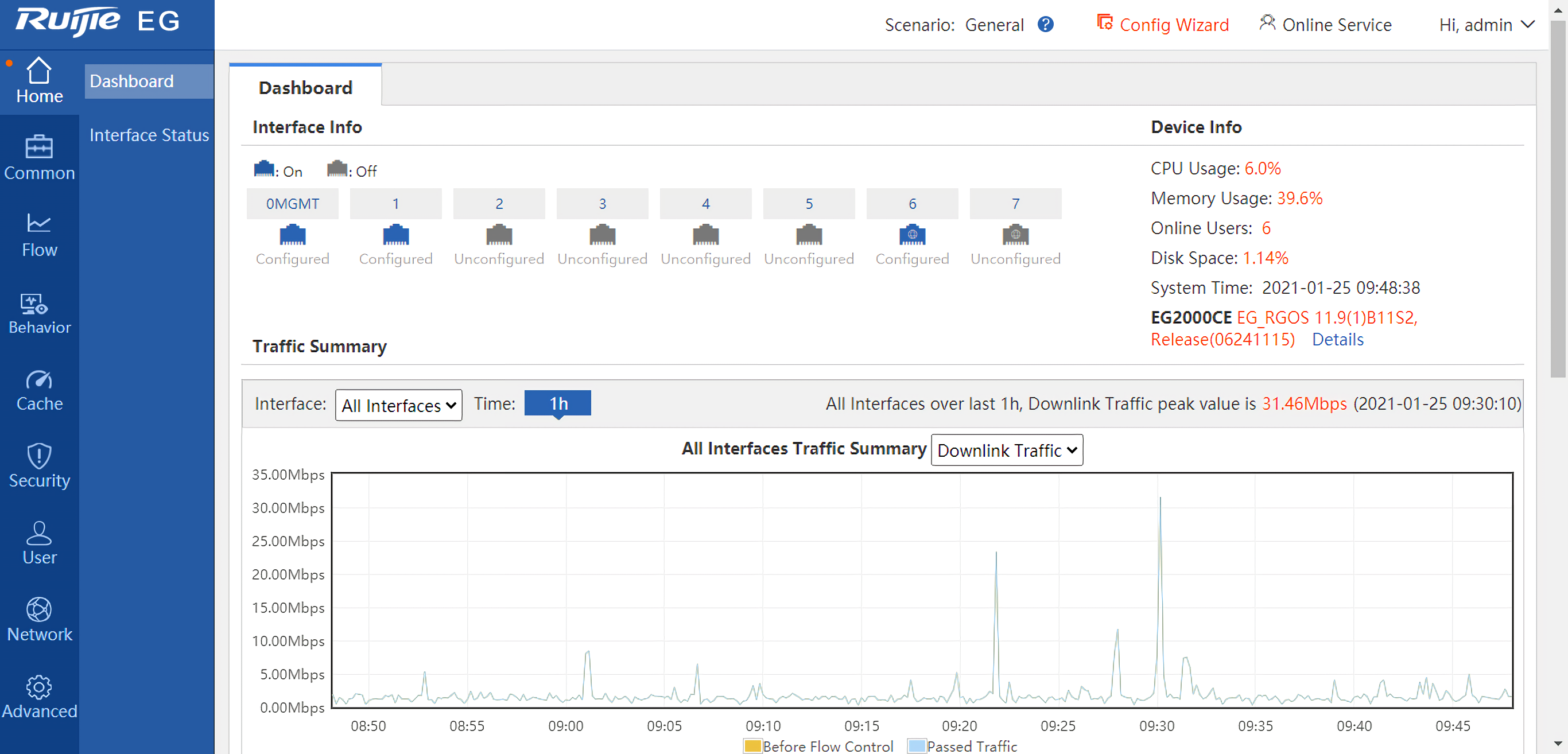Toggle the Before Flow Control legend
Screen dimensions: 1568x754
tap(817, 746)
